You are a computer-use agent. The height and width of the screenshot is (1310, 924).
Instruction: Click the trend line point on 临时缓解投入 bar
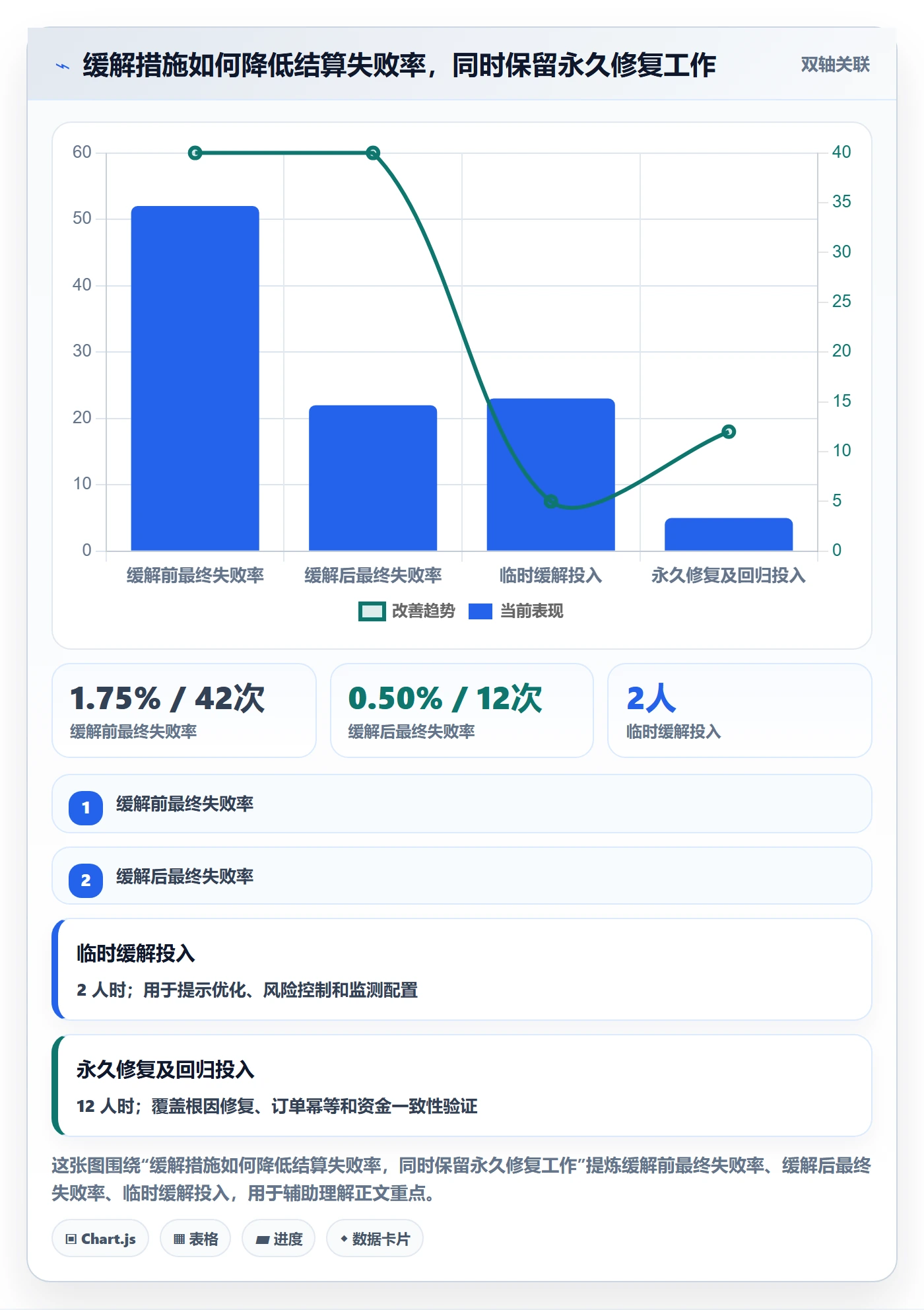(x=551, y=502)
